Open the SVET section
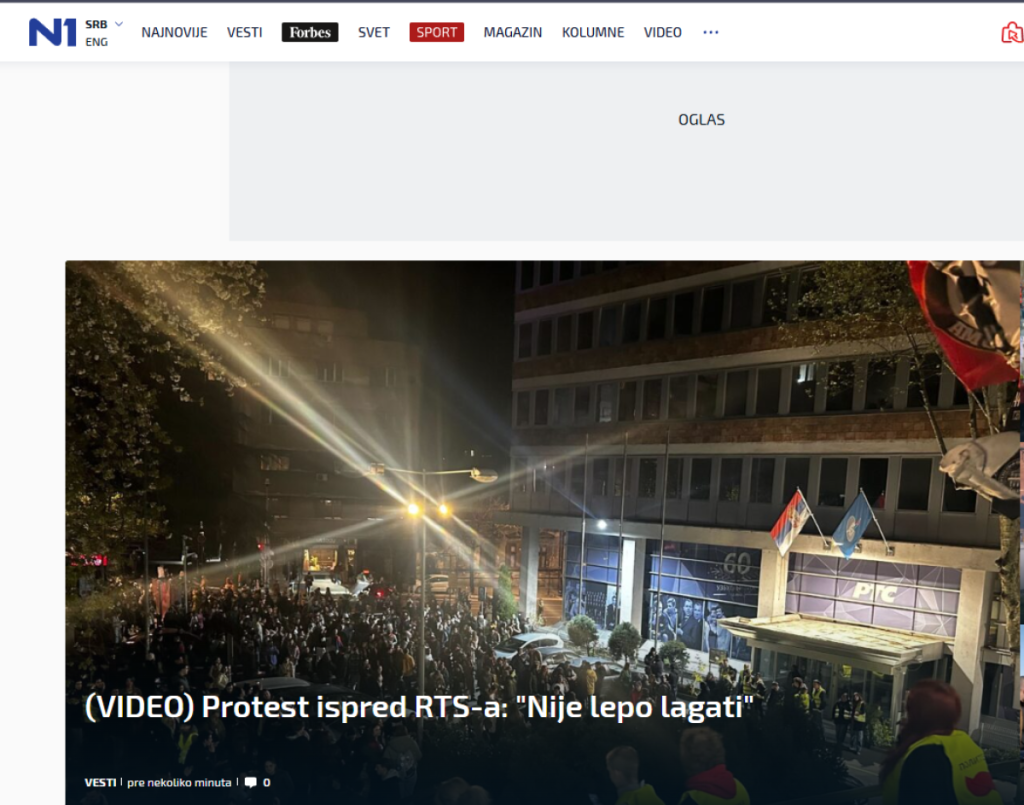This screenshot has height=805, width=1024. [374, 32]
